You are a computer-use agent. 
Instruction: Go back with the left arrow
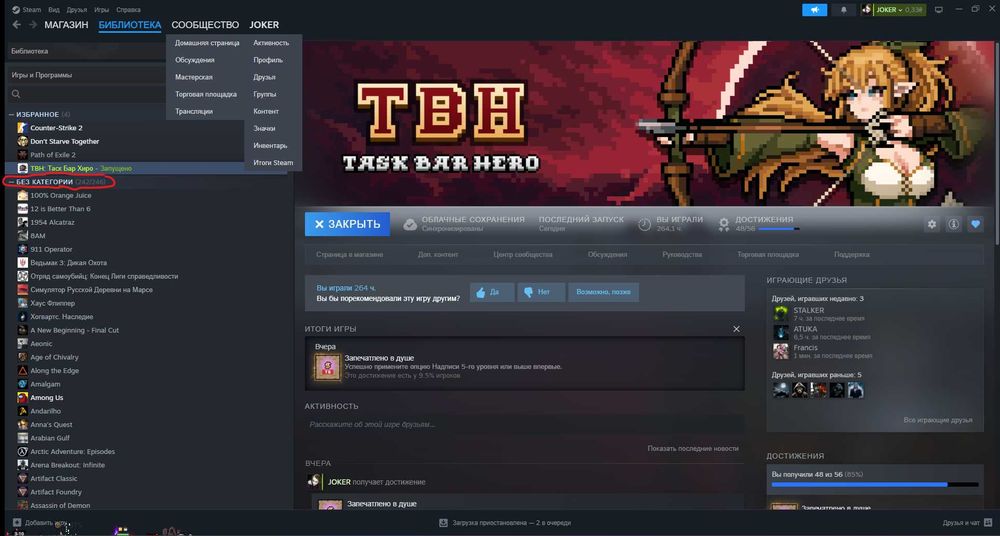coord(17,25)
